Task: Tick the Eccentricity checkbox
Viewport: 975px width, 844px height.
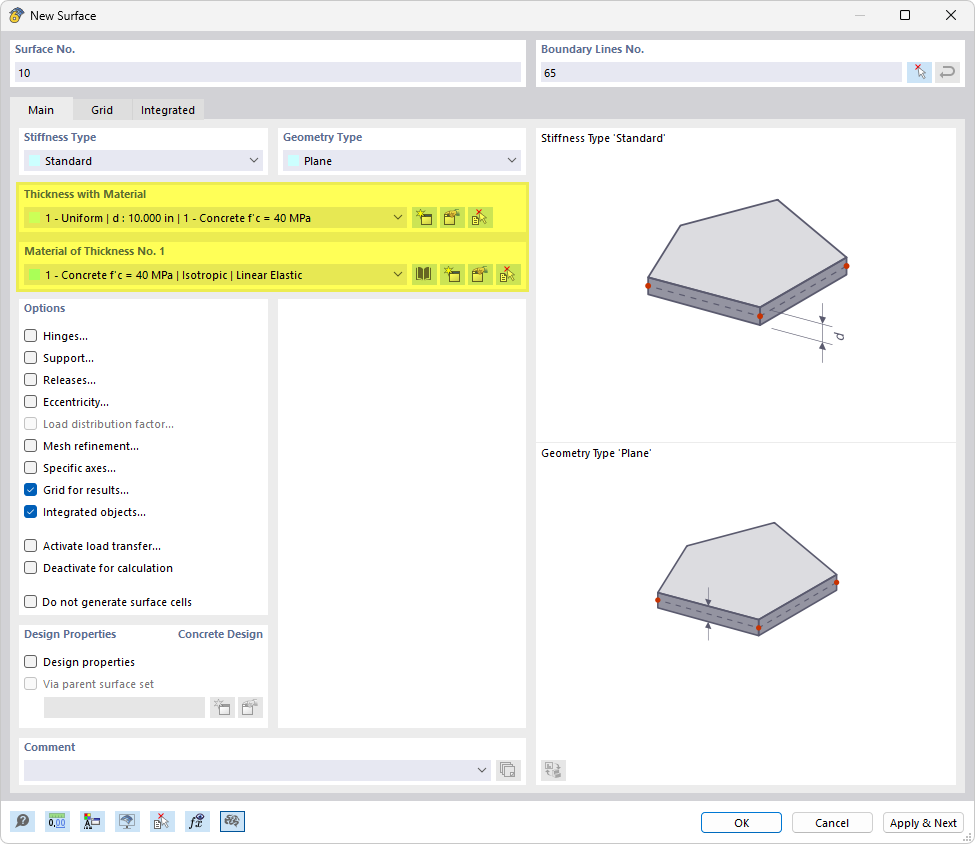Action: tap(30, 402)
